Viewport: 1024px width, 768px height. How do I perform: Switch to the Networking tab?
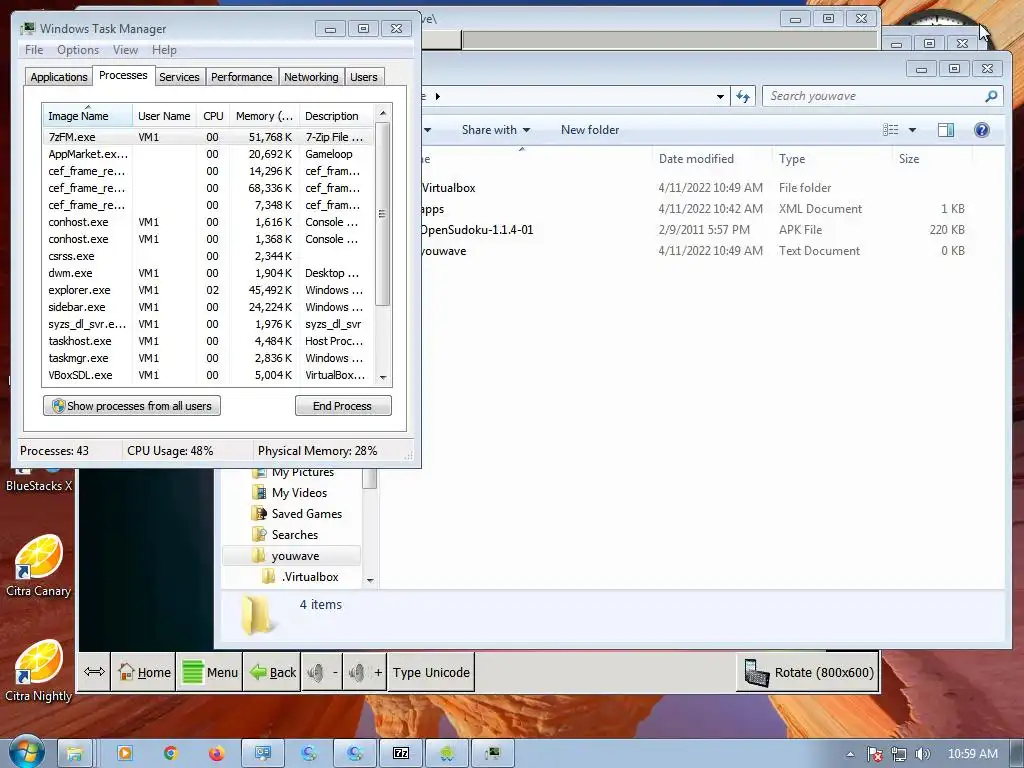coord(311,77)
